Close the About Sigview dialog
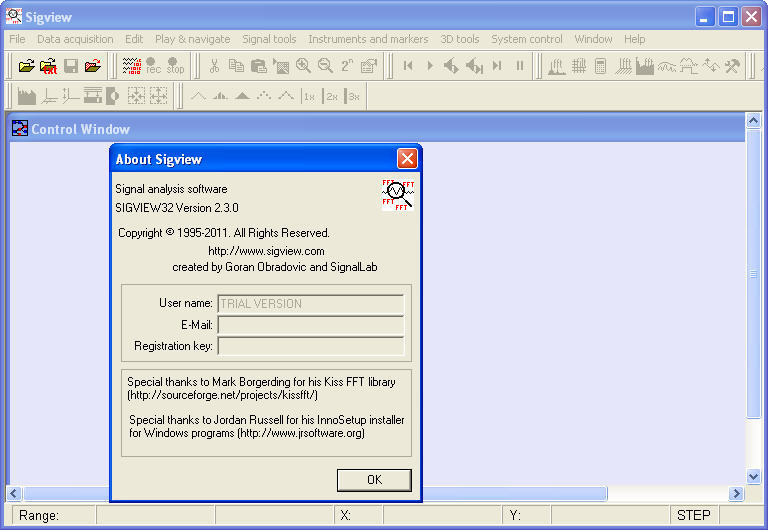768x530 pixels. (x=407, y=159)
